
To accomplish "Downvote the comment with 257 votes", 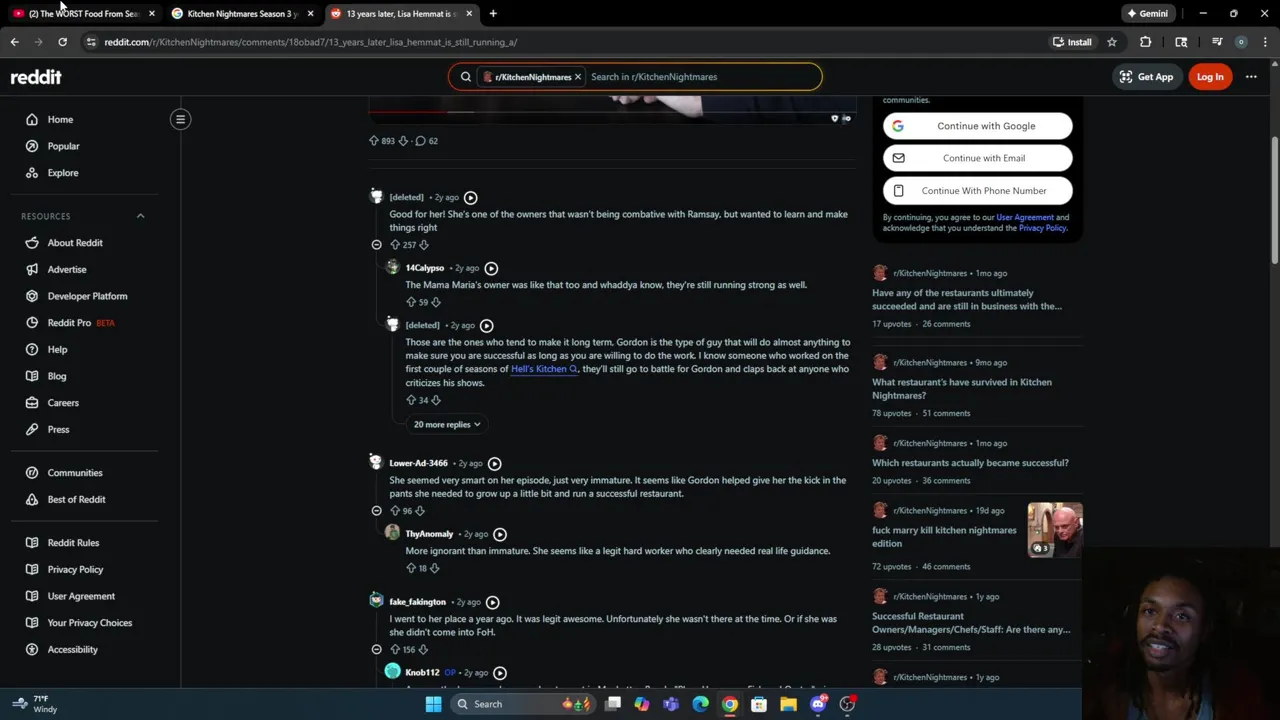I will [x=424, y=245].
